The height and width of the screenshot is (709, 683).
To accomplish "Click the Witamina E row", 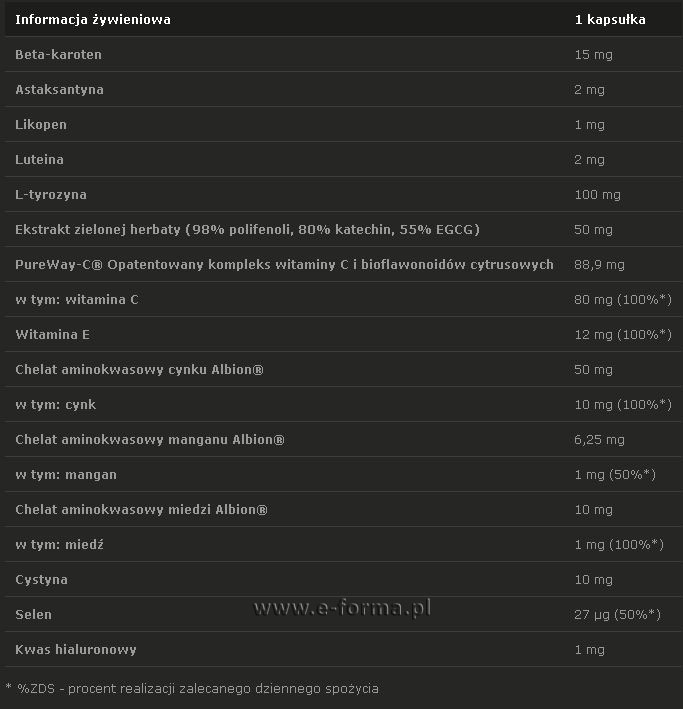I will pyautogui.click(x=343, y=335).
